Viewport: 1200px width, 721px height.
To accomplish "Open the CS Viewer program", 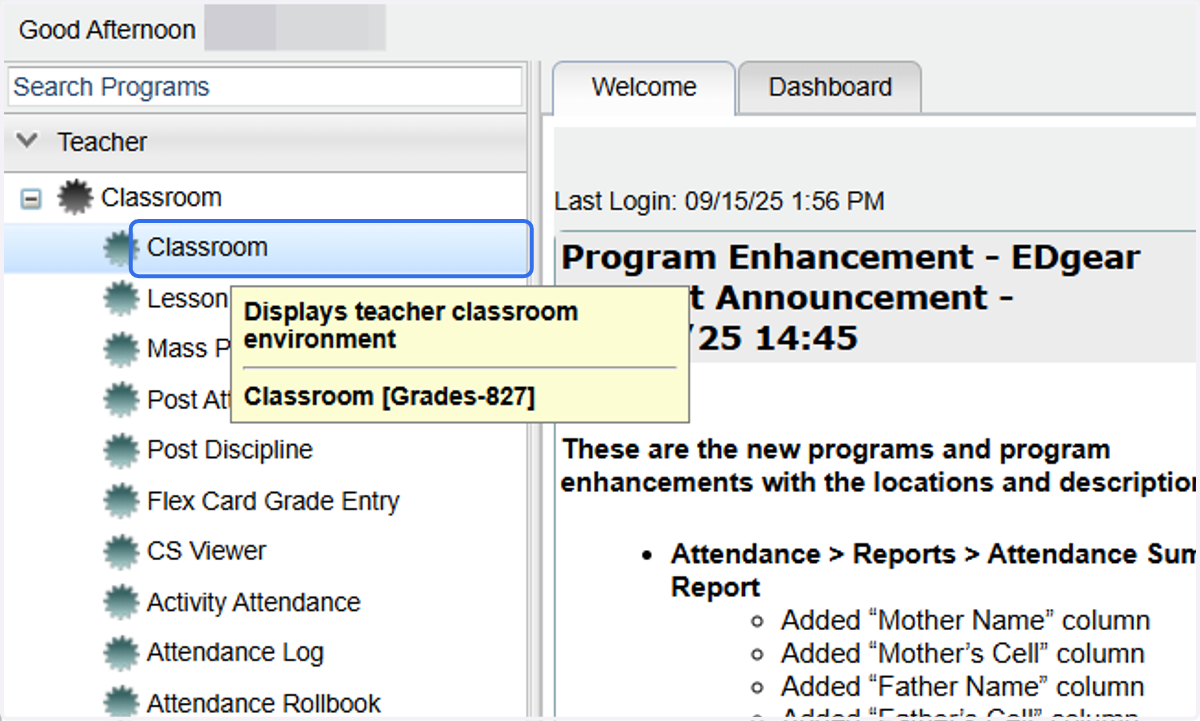I will 207,551.
